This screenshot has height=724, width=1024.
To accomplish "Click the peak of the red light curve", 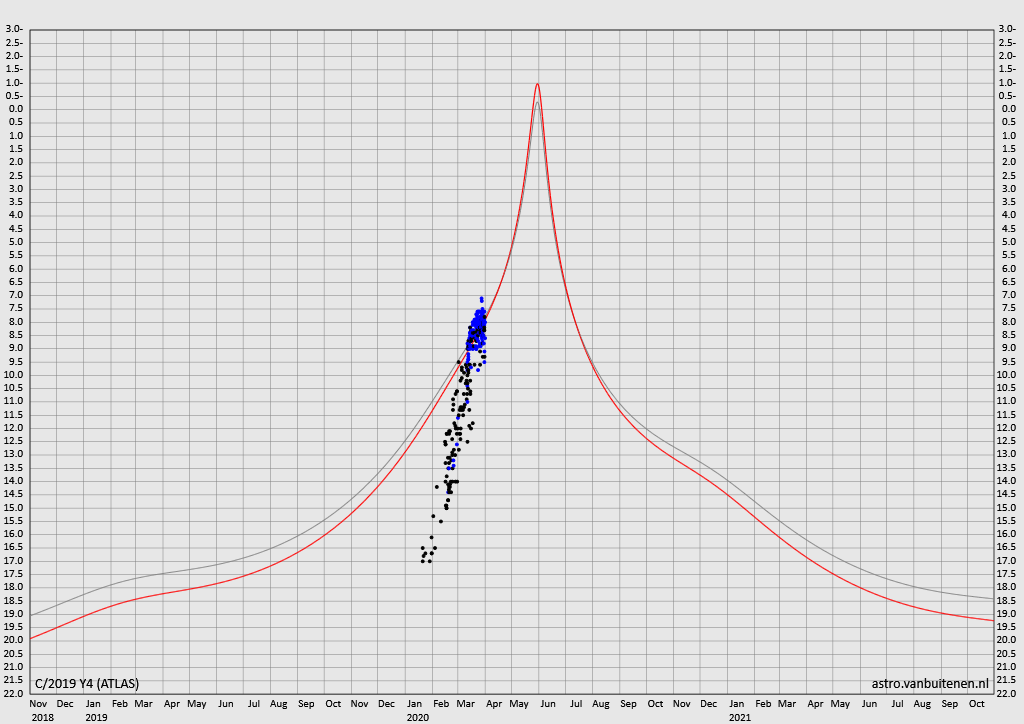I will tap(537, 84).
